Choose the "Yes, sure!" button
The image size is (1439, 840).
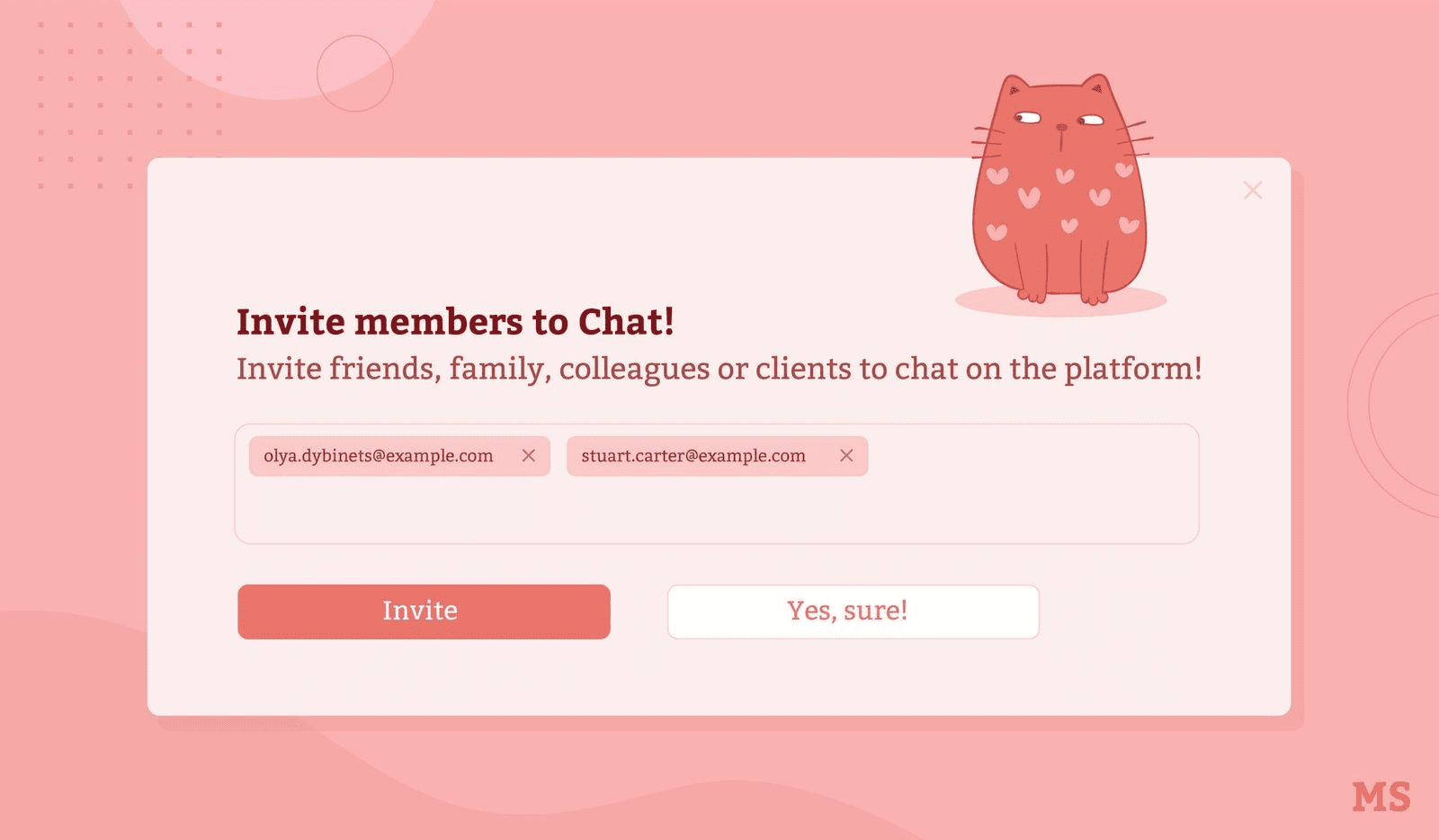854,612
